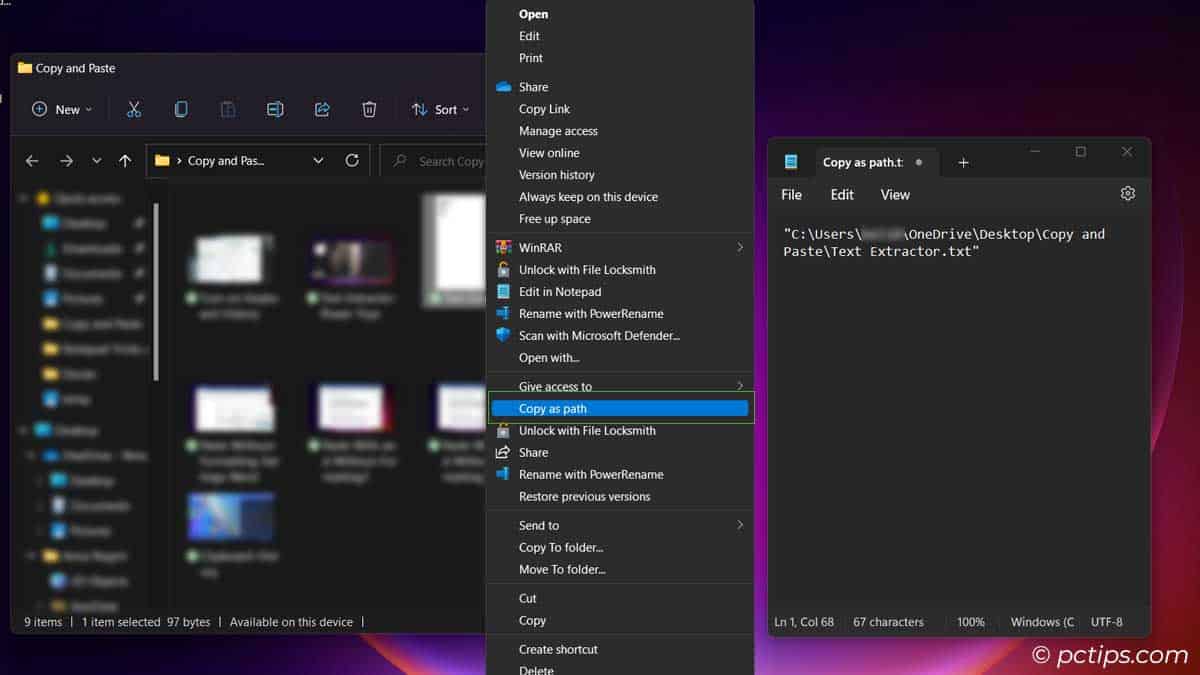Navigate back using the back arrow

(31, 160)
